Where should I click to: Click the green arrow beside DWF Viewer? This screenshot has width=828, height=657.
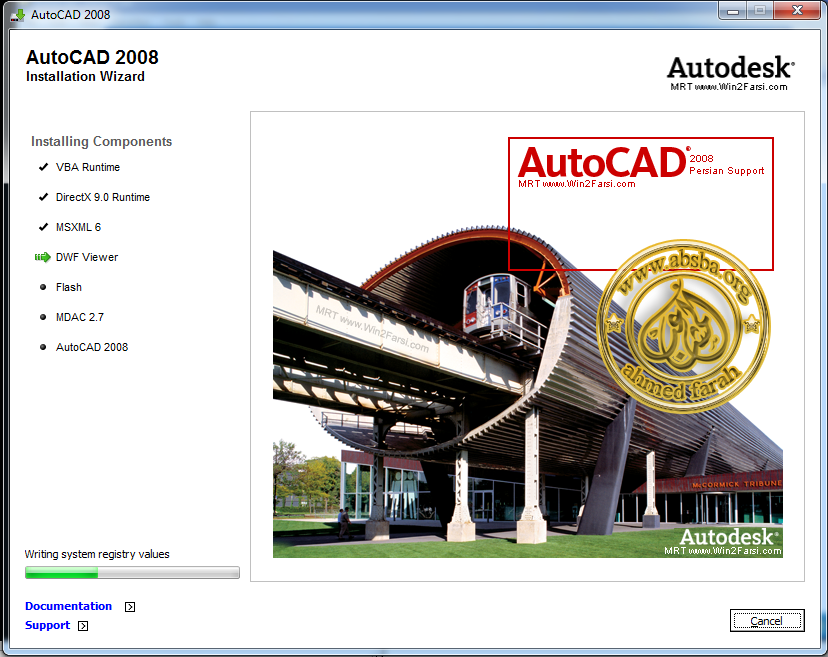pyautogui.click(x=42, y=257)
